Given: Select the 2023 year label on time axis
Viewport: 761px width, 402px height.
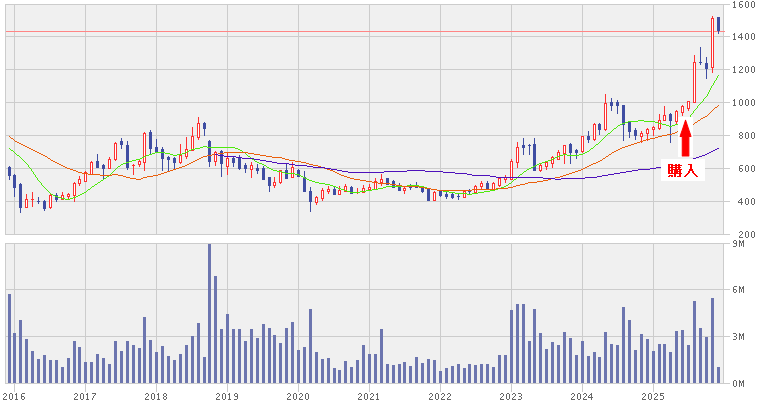Looking at the screenshot, I should pos(511,395).
